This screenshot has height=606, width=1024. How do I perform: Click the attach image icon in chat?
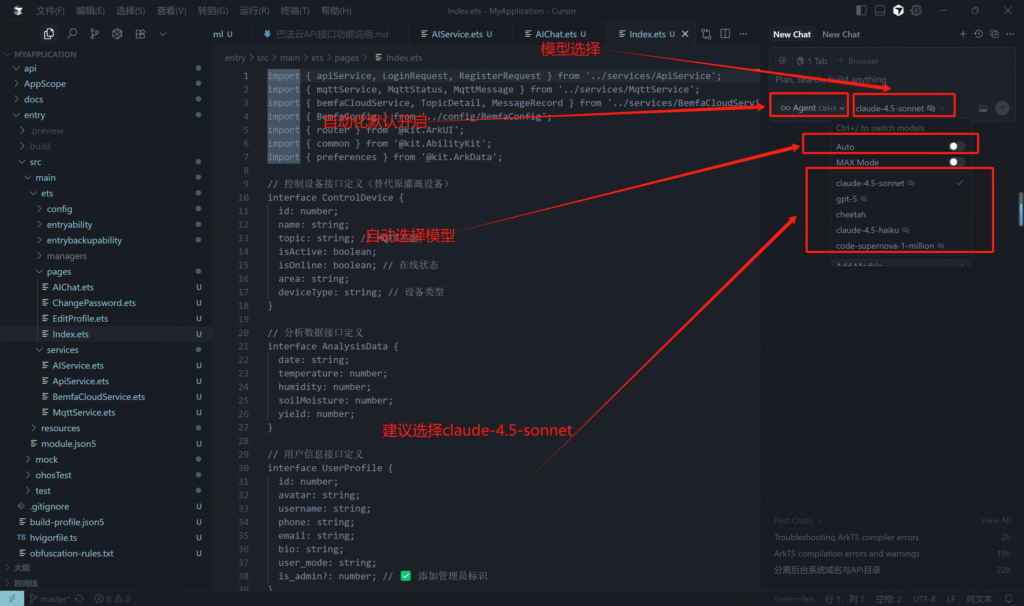point(983,108)
